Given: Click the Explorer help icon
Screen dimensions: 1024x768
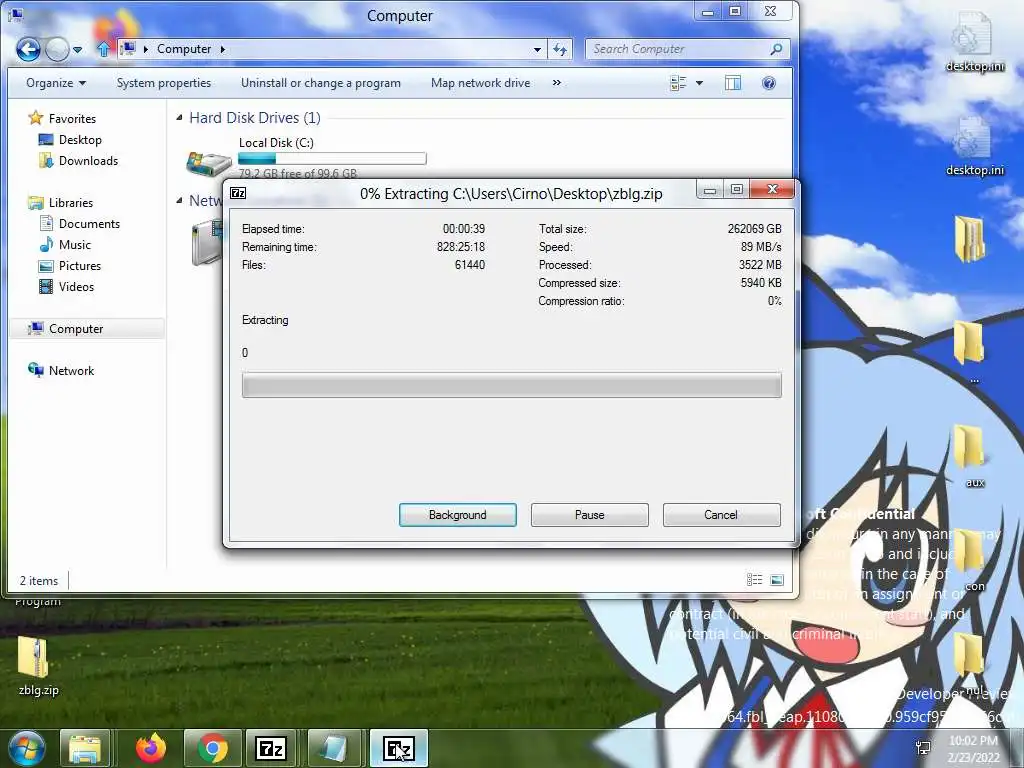Looking at the screenshot, I should coord(769,83).
